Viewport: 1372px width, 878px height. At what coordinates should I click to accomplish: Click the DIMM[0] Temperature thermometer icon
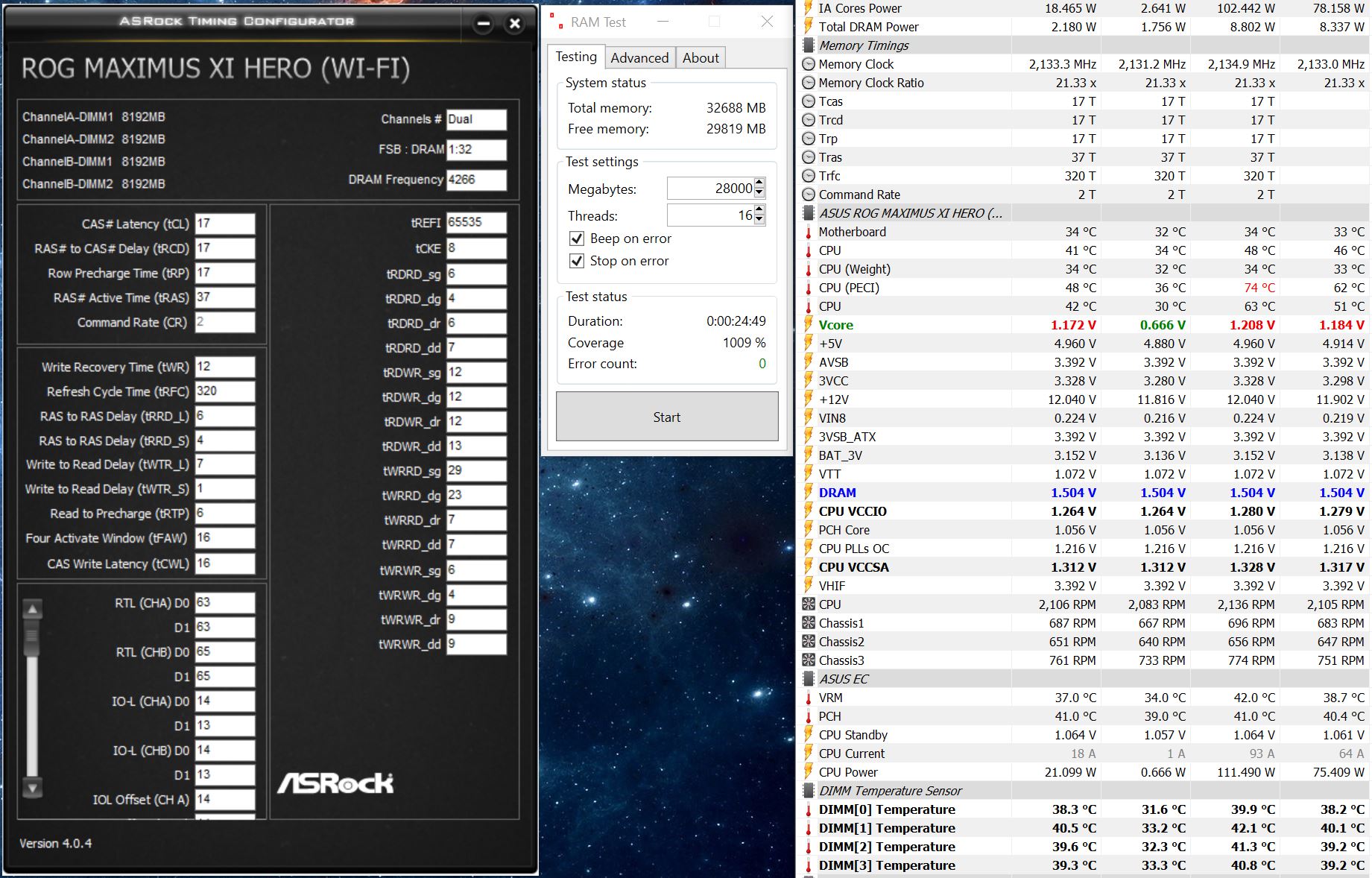coord(809,809)
